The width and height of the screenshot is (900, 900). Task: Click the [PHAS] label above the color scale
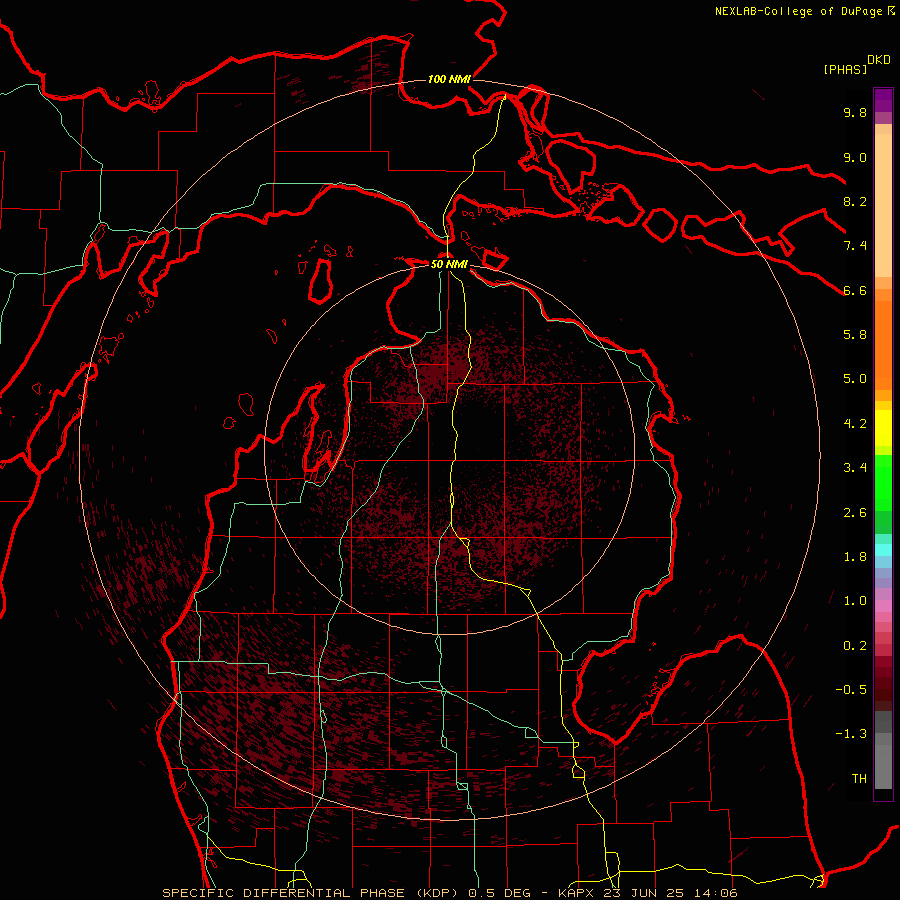pyautogui.click(x=845, y=69)
